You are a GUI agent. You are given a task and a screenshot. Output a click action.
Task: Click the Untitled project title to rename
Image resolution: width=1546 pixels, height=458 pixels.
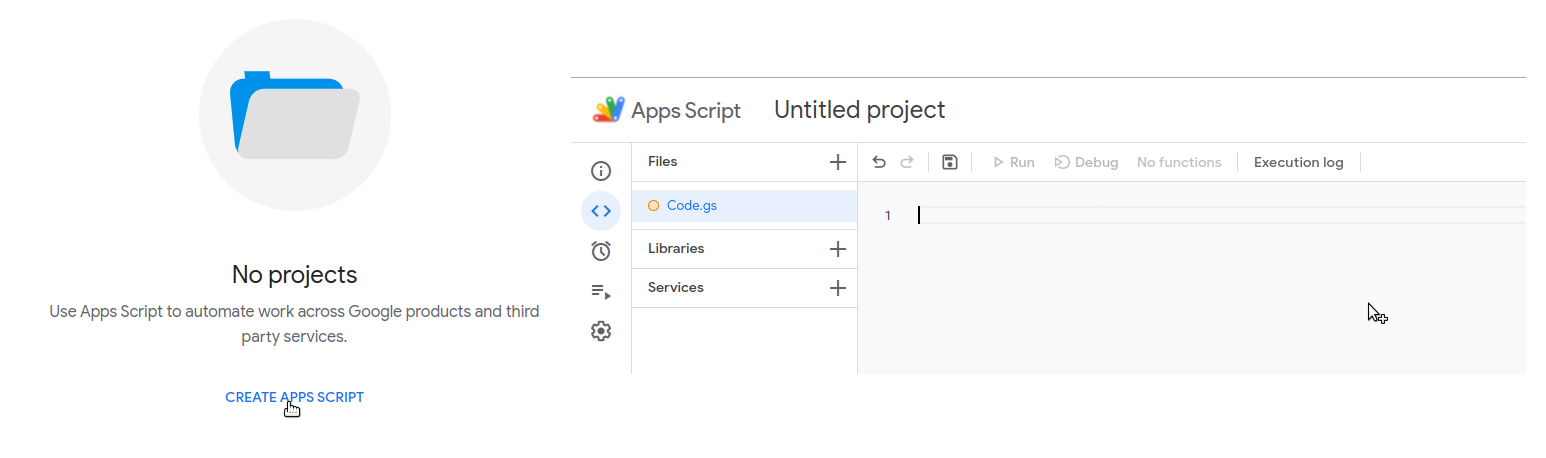[859, 110]
